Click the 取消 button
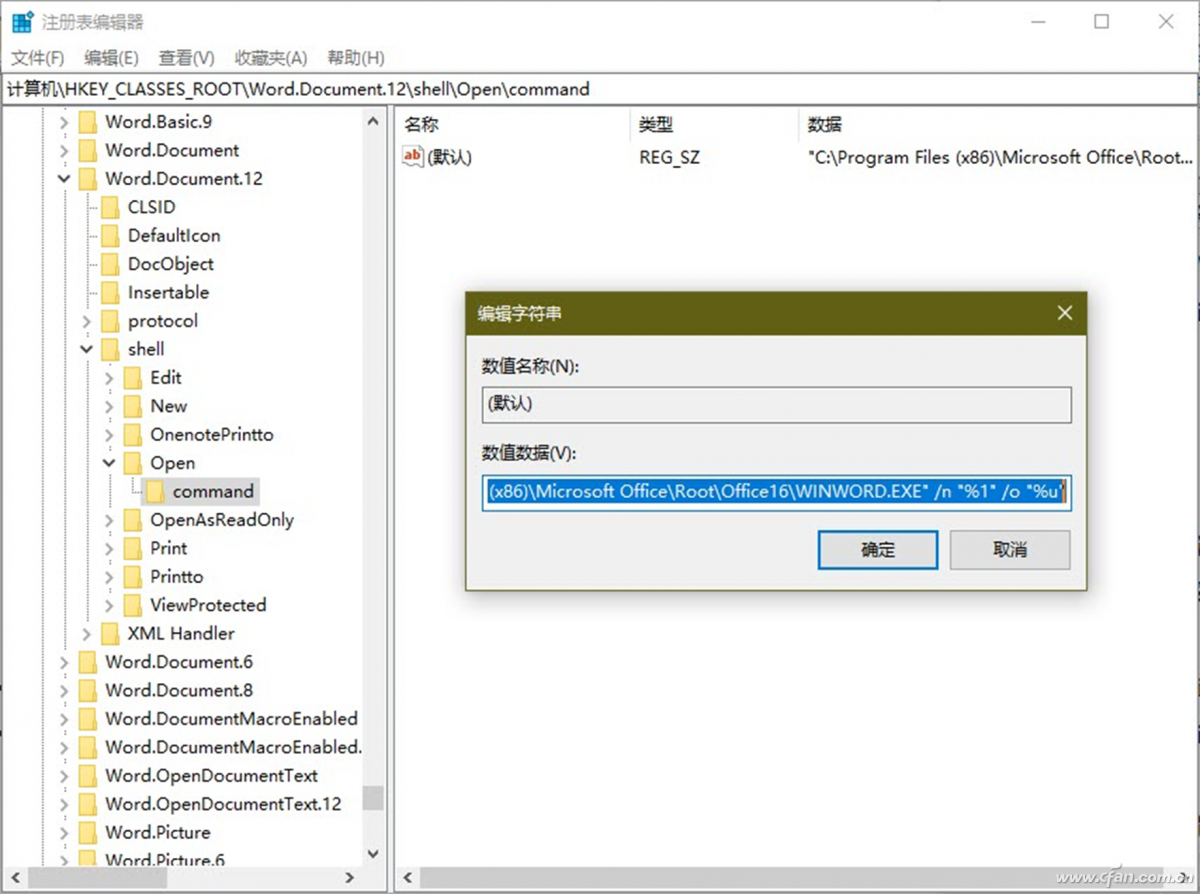The height and width of the screenshot is (894, 1200). [1010, 550]
